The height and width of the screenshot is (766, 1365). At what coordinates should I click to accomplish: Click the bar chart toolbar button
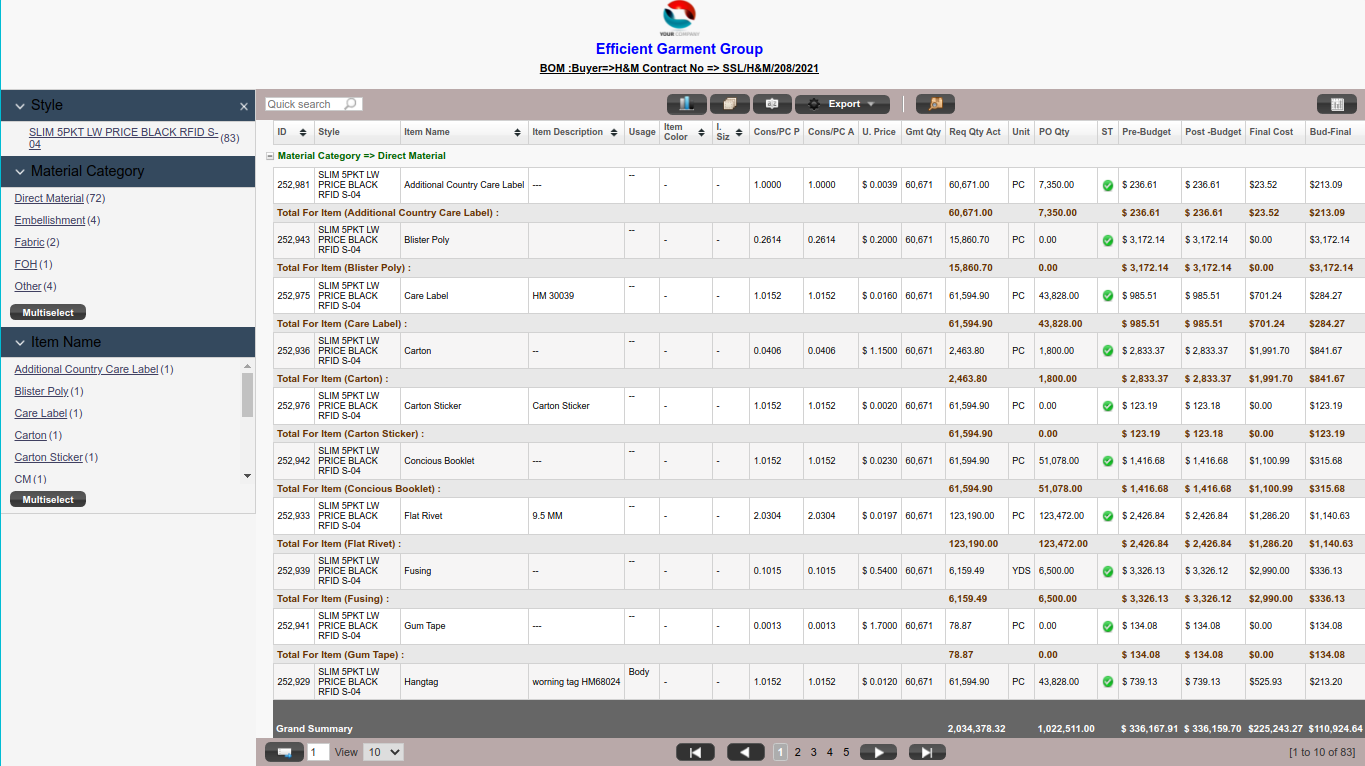(x=687, y=104)
